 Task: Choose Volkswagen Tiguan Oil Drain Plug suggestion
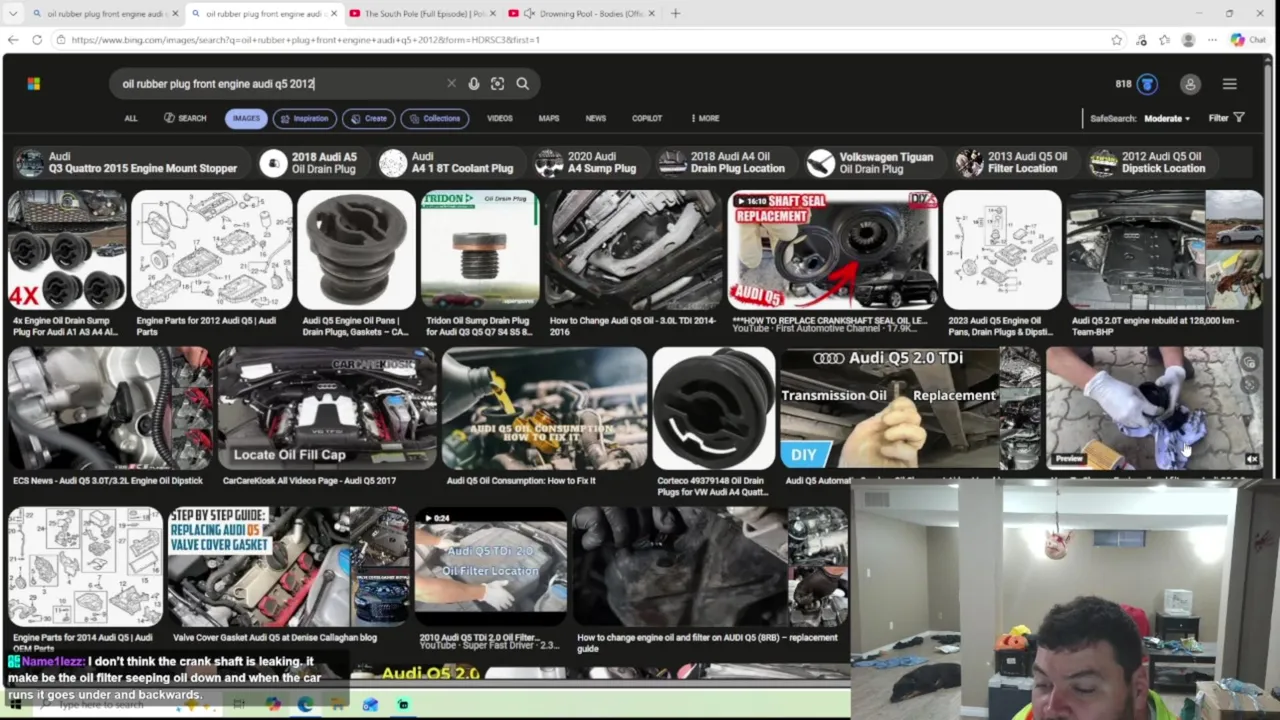(874, 163)
